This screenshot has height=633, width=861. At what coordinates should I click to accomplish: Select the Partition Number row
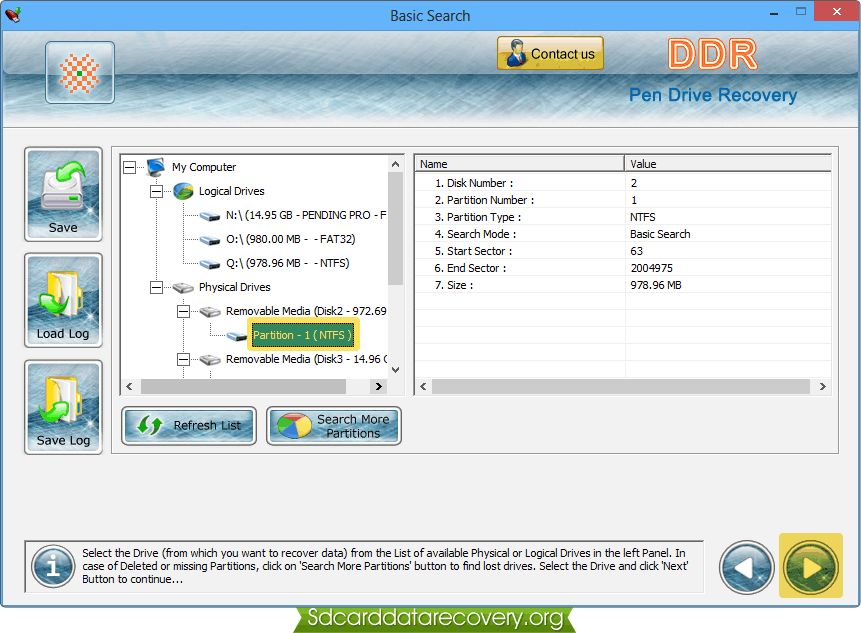pyautogui.click(x=623, y=200)
